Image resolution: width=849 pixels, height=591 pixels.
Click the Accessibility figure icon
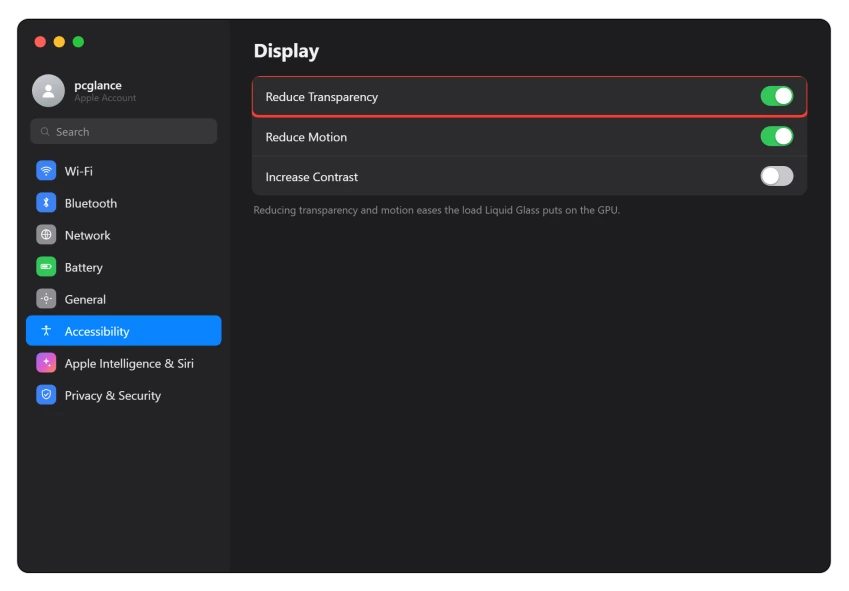[x=46, y=331]
